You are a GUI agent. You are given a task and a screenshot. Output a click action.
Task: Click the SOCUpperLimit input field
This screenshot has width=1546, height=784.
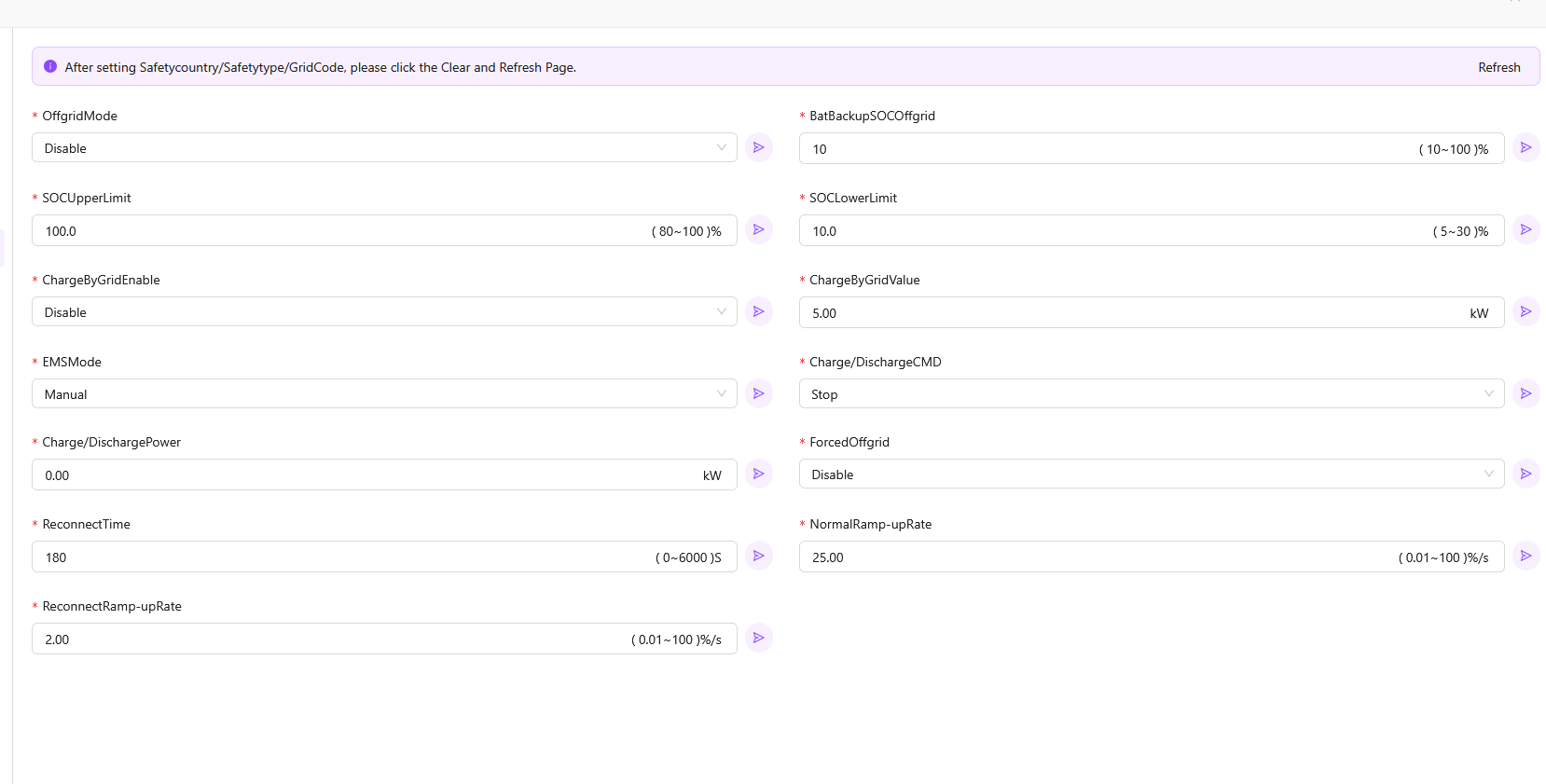tap(336, 231)
